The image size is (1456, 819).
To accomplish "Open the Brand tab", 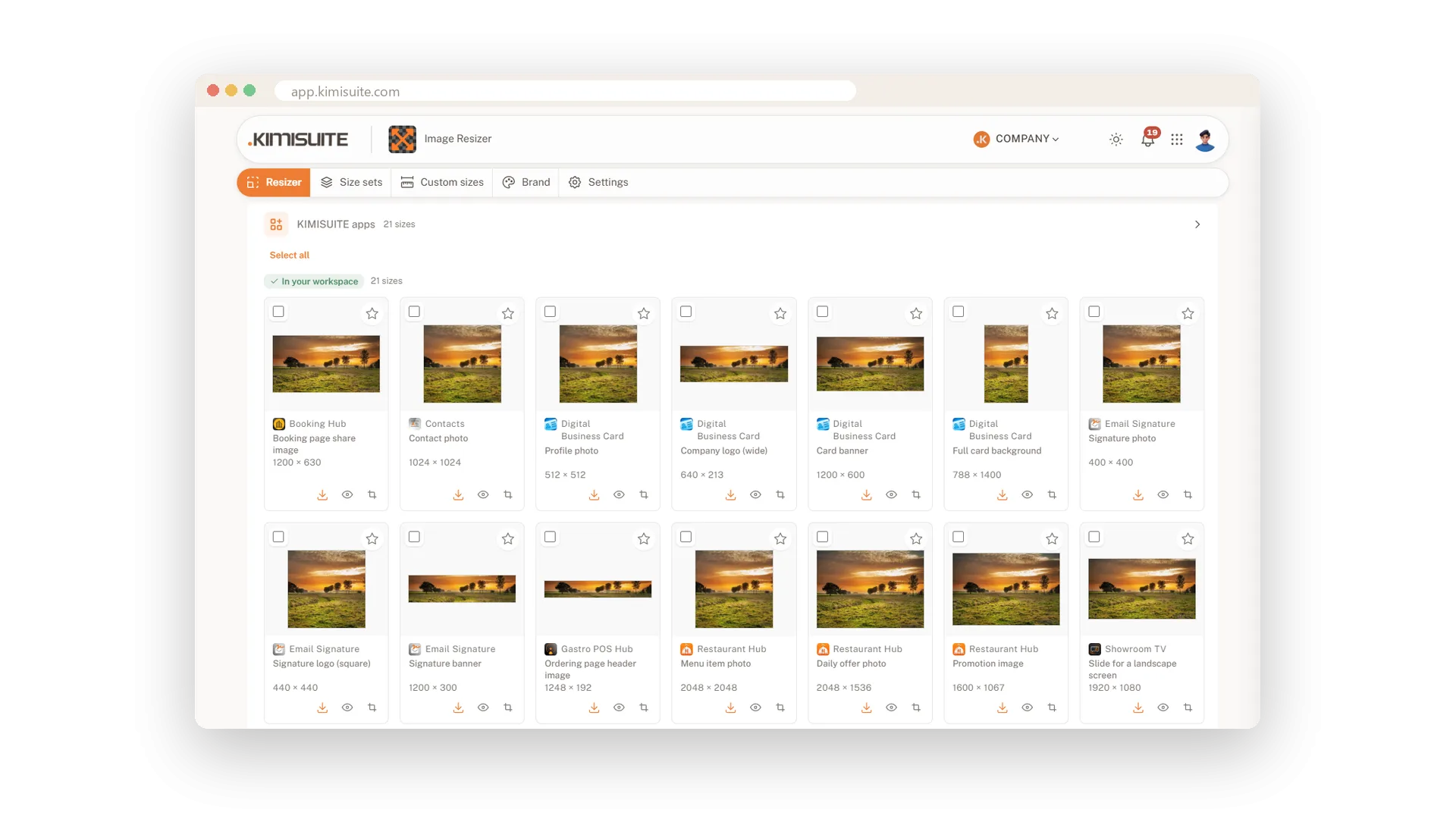I will tap(526, 183).
